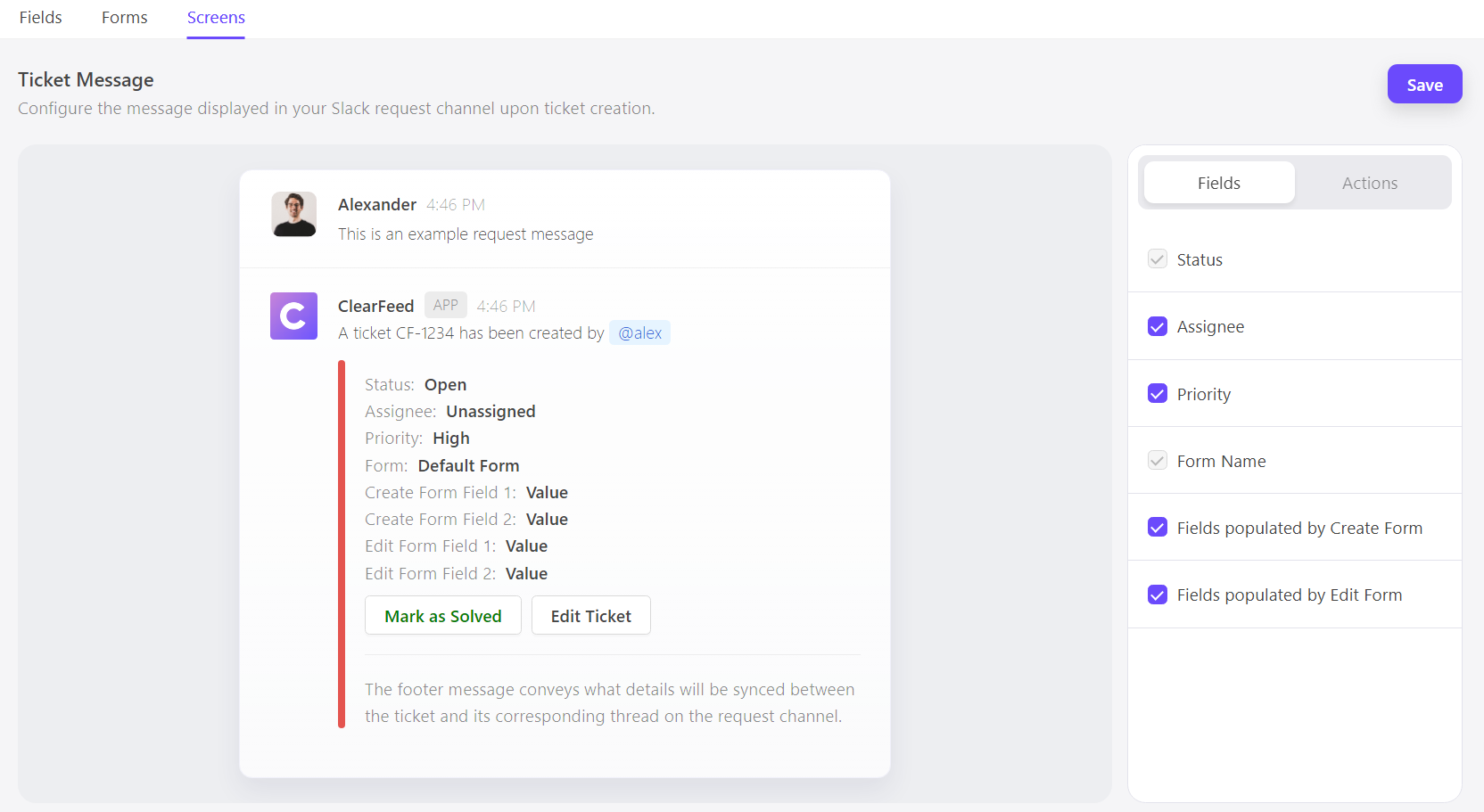This screenshot has height=812, width=1484.
Task: Open the Forms top tab
Action: pyautogui.click(x=124, y=18)
